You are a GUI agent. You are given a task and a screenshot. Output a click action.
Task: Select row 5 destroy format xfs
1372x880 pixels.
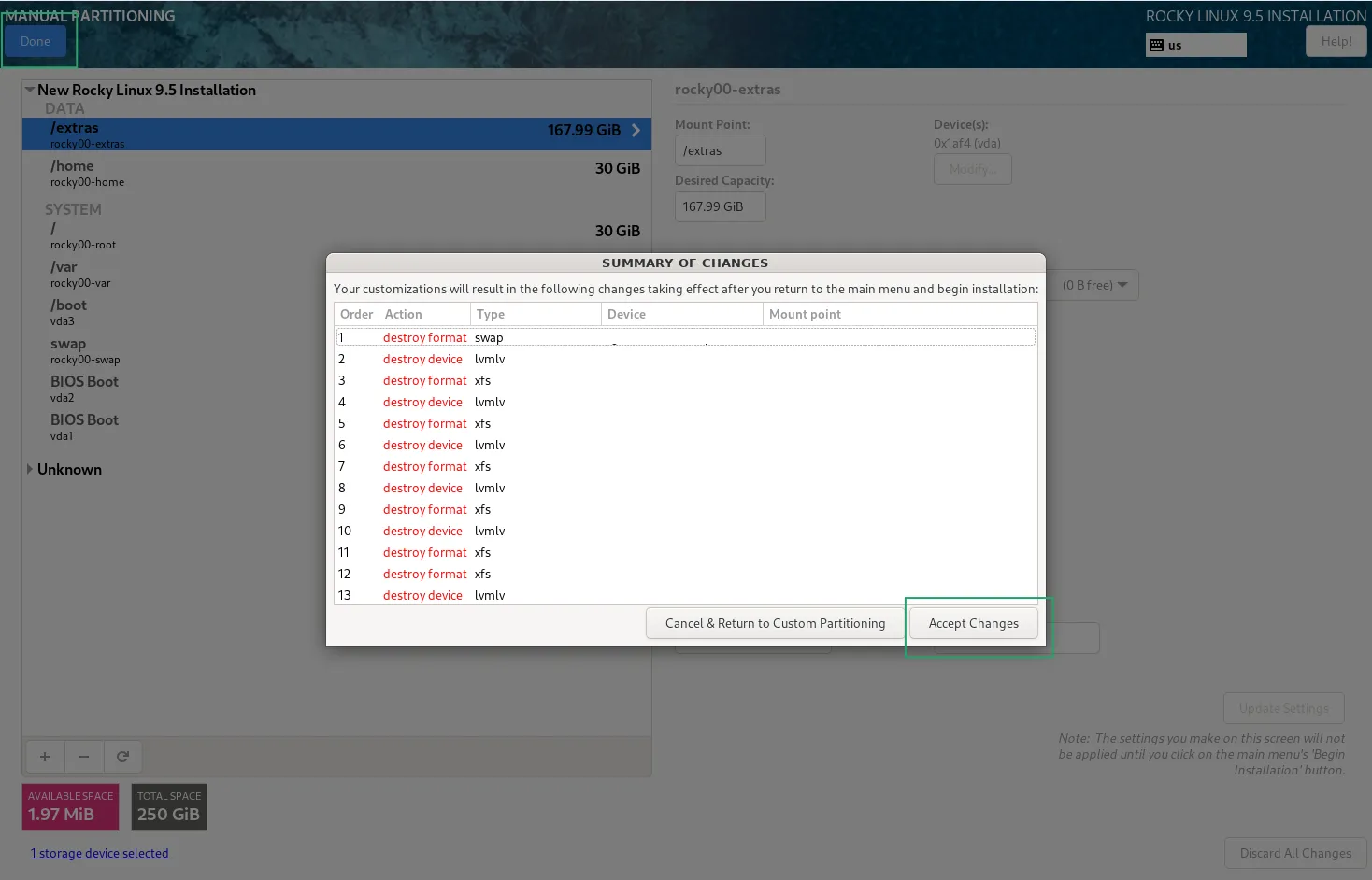tap(686, 423)
